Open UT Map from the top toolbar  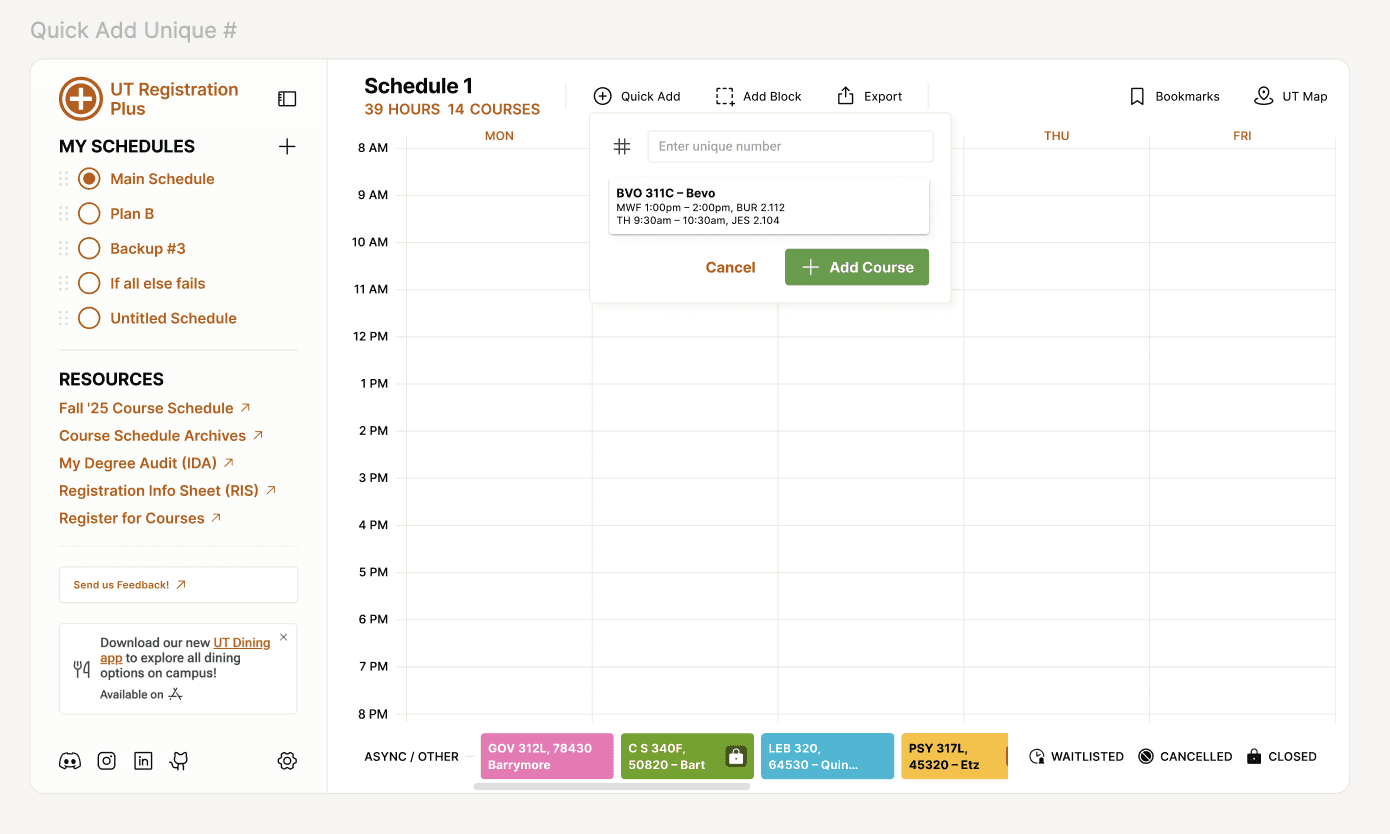click(x=1291, y=96)
